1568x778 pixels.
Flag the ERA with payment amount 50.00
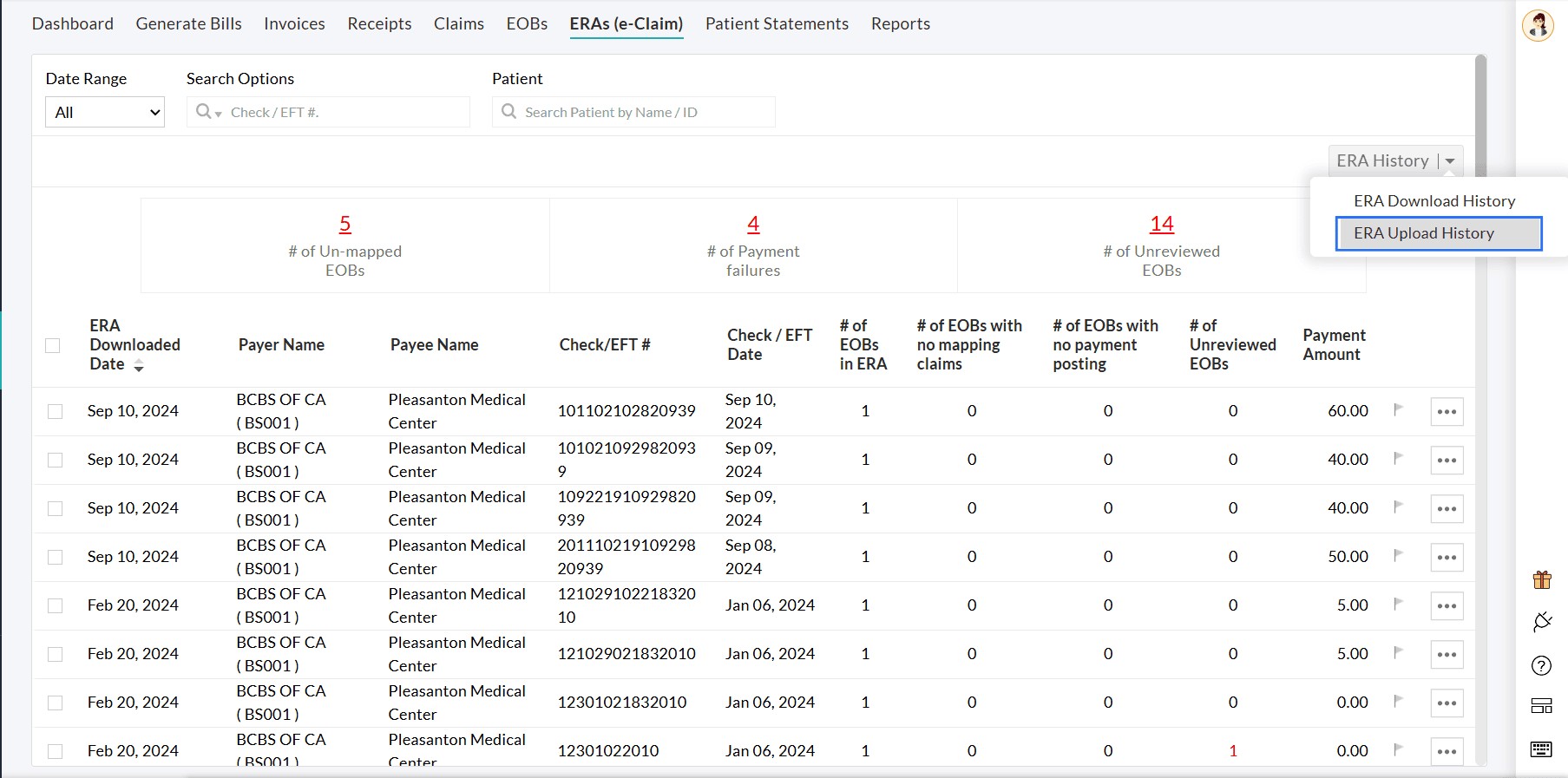pyautogui.click(x=1398, y=555)
